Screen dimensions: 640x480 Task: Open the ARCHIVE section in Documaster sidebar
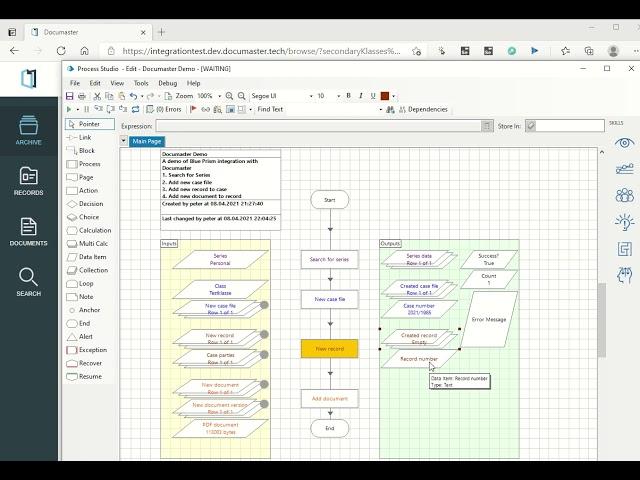29,130
